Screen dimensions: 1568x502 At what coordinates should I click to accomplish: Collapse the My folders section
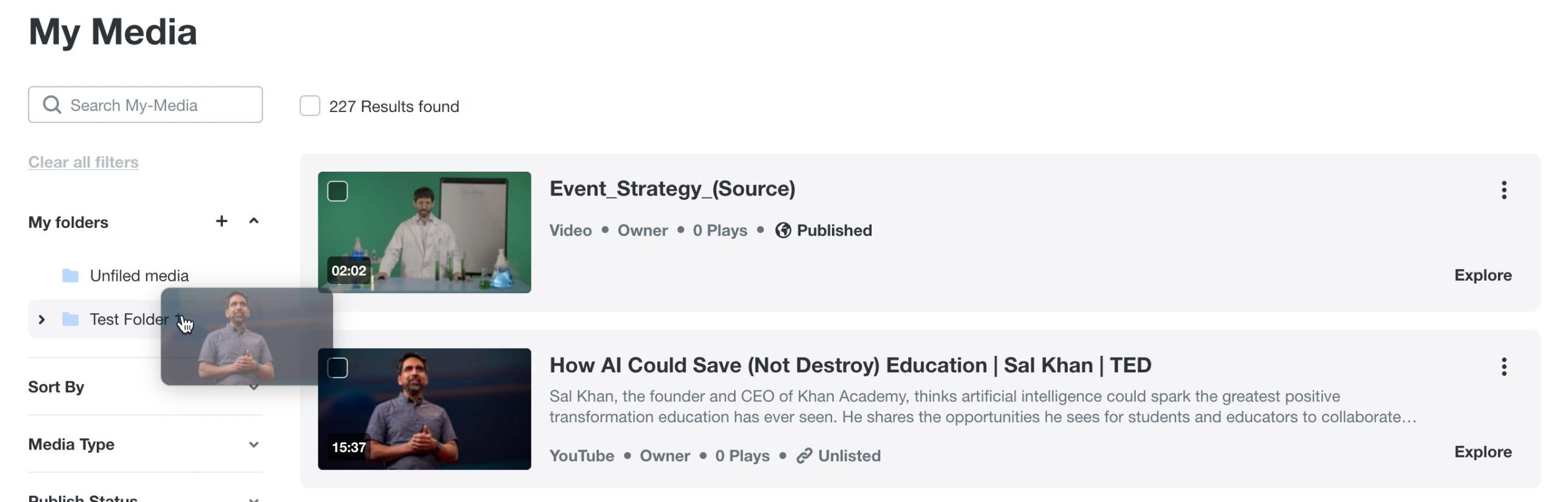point(254,221)
